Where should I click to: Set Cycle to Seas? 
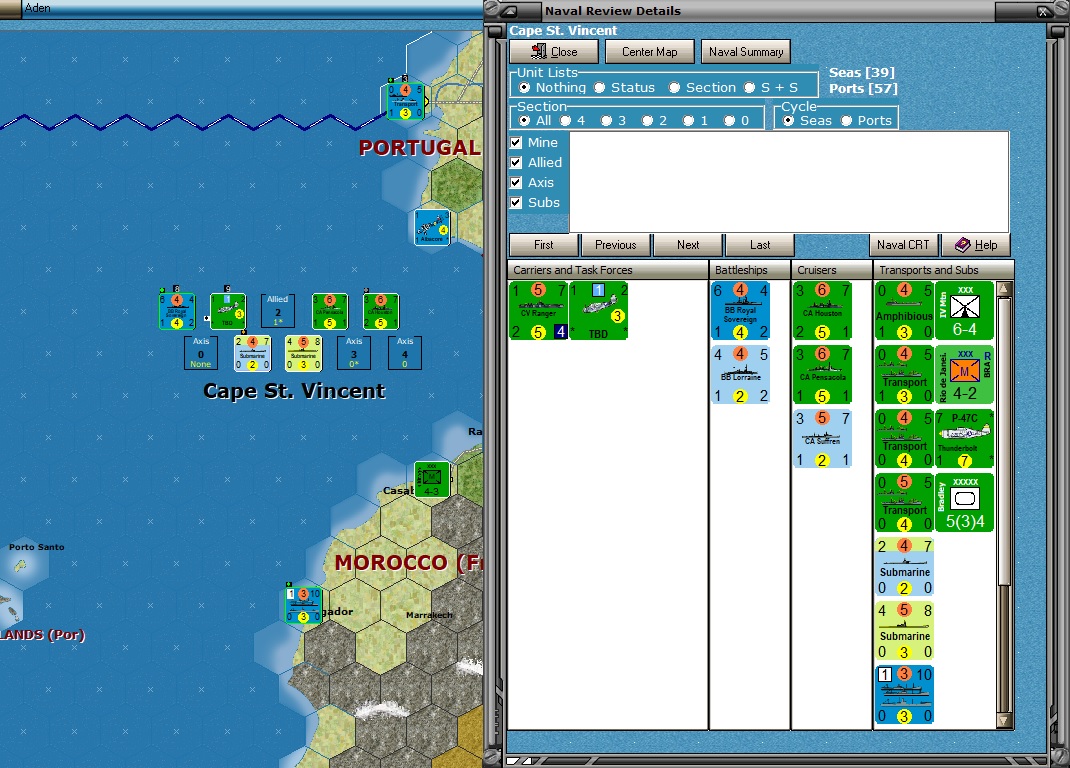pyautogui.click(x=788, y=120)
